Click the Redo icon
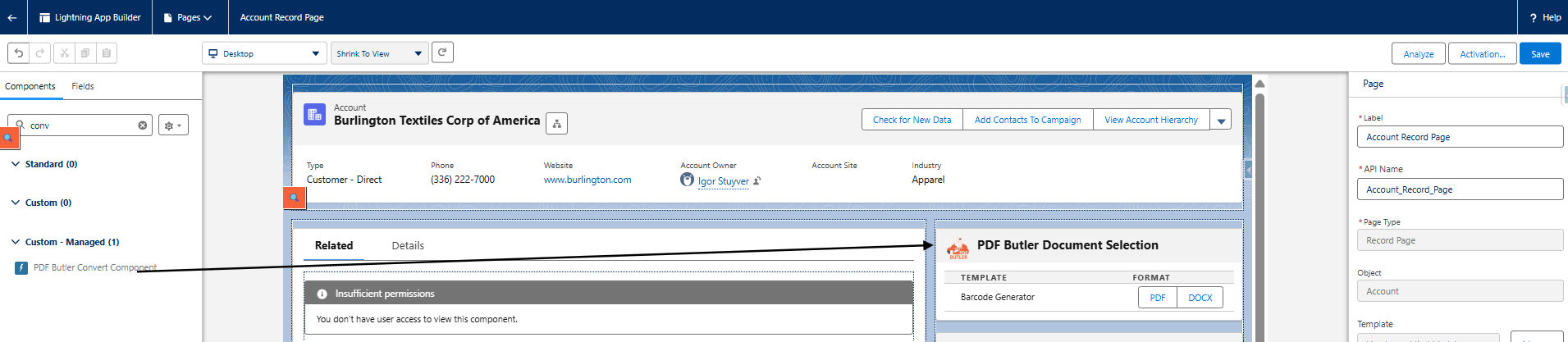 pyautogui.click(x=39, y=53)
